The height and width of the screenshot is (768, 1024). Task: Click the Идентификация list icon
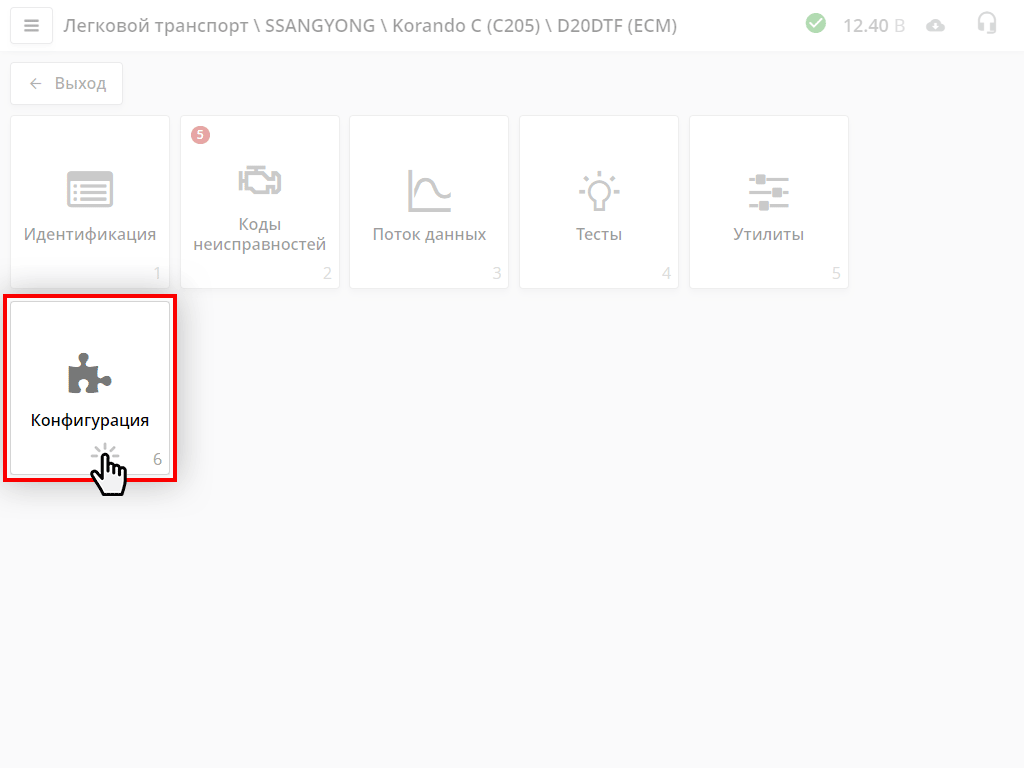pyautogui.click(x=90, y=189)
